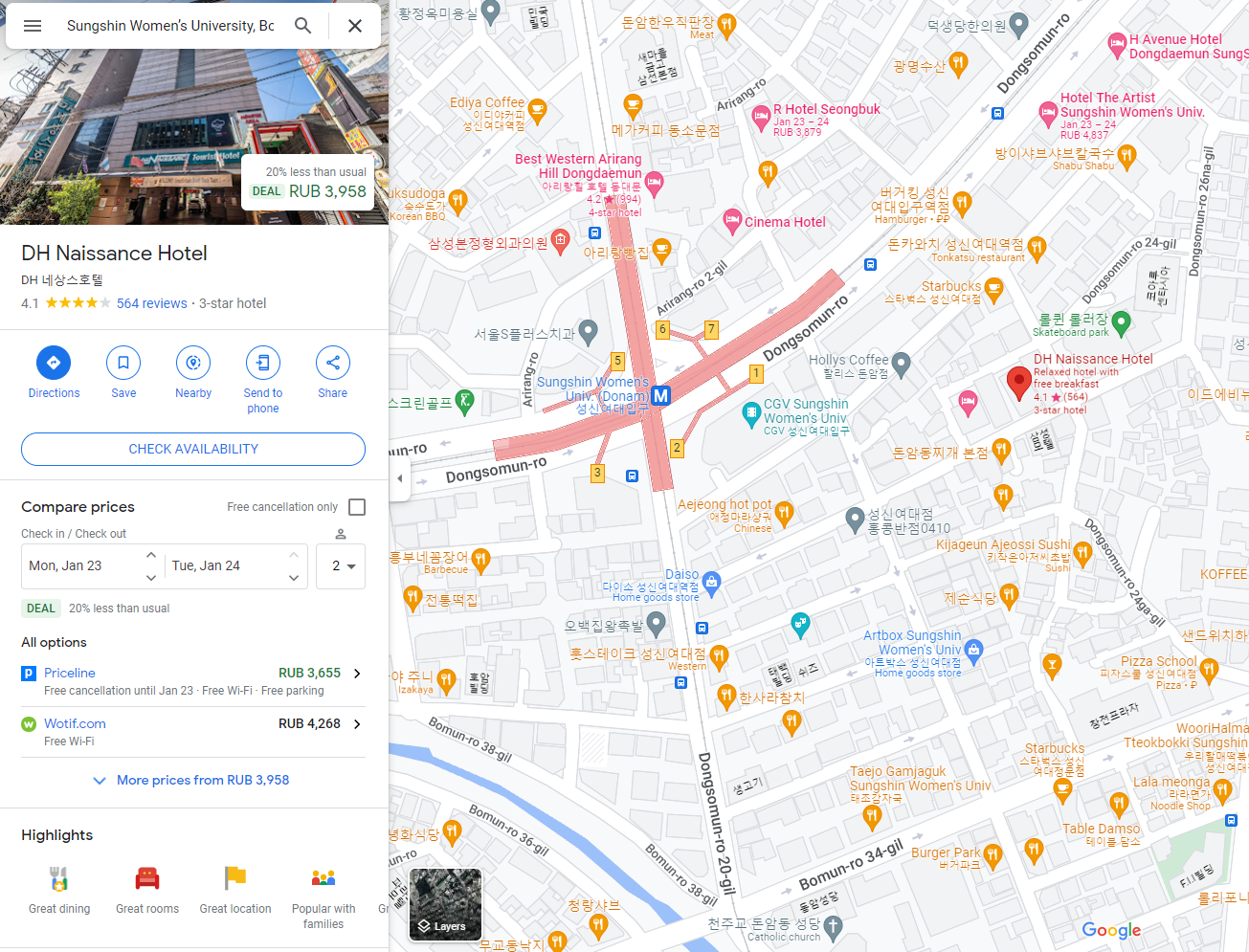Click the Sungshin Women's Univ metro marker
1249x952 pixels.
click(x=660, y=395)
